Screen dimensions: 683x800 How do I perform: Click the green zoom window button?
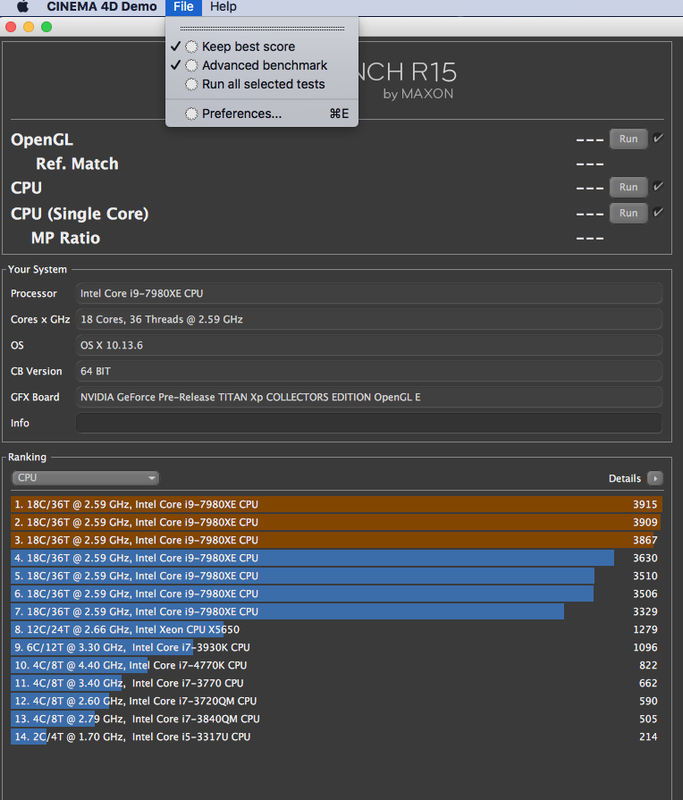pyautogui.click(x=46, y=27)
